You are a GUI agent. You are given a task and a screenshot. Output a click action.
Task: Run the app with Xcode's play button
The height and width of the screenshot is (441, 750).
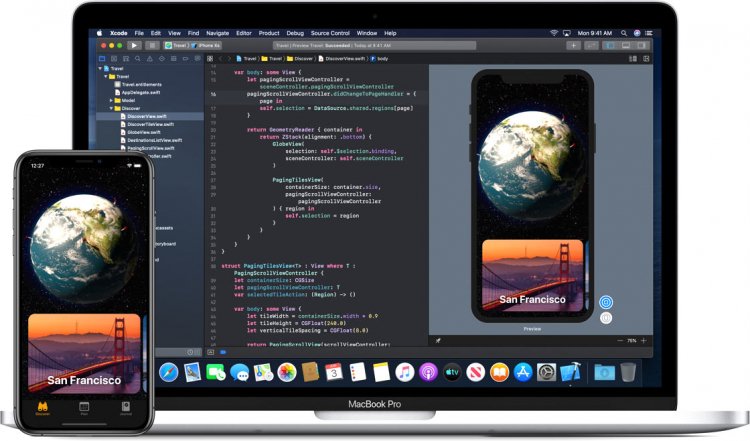[134, 45]
